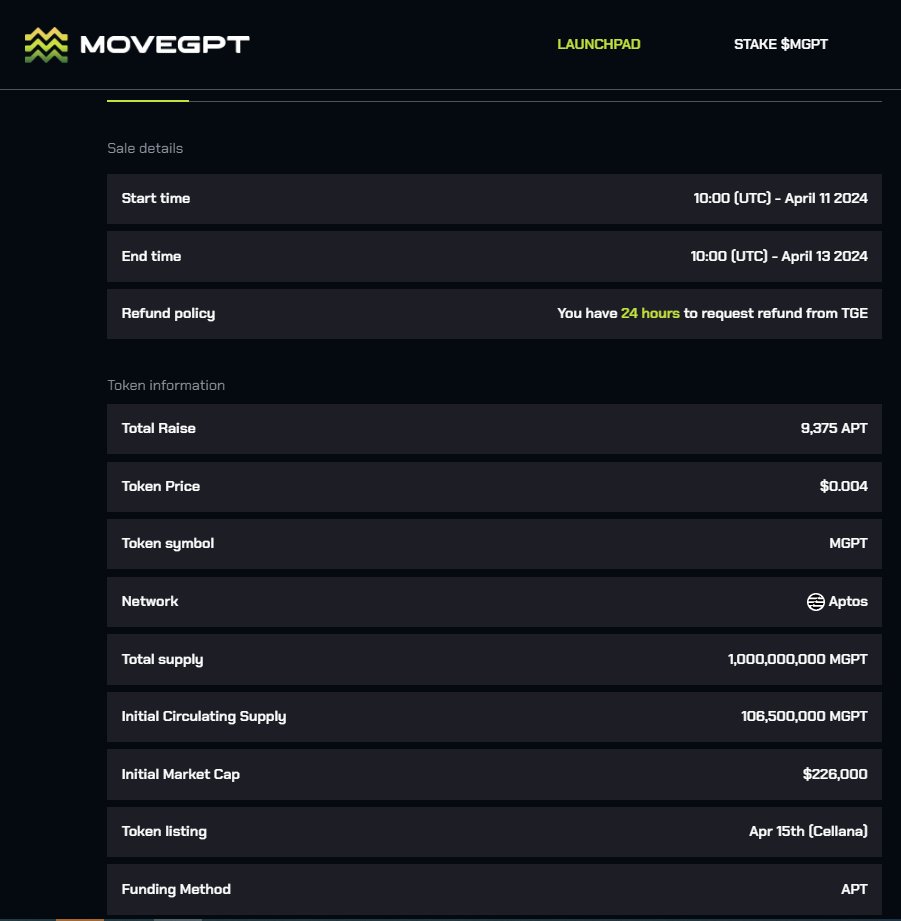This screenshot has width=901, height=921.
Task: Select the Aptos network name
Action: 848,601
